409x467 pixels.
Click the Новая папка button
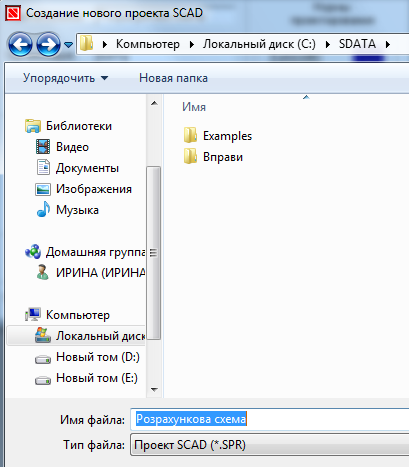coord(173,78)
